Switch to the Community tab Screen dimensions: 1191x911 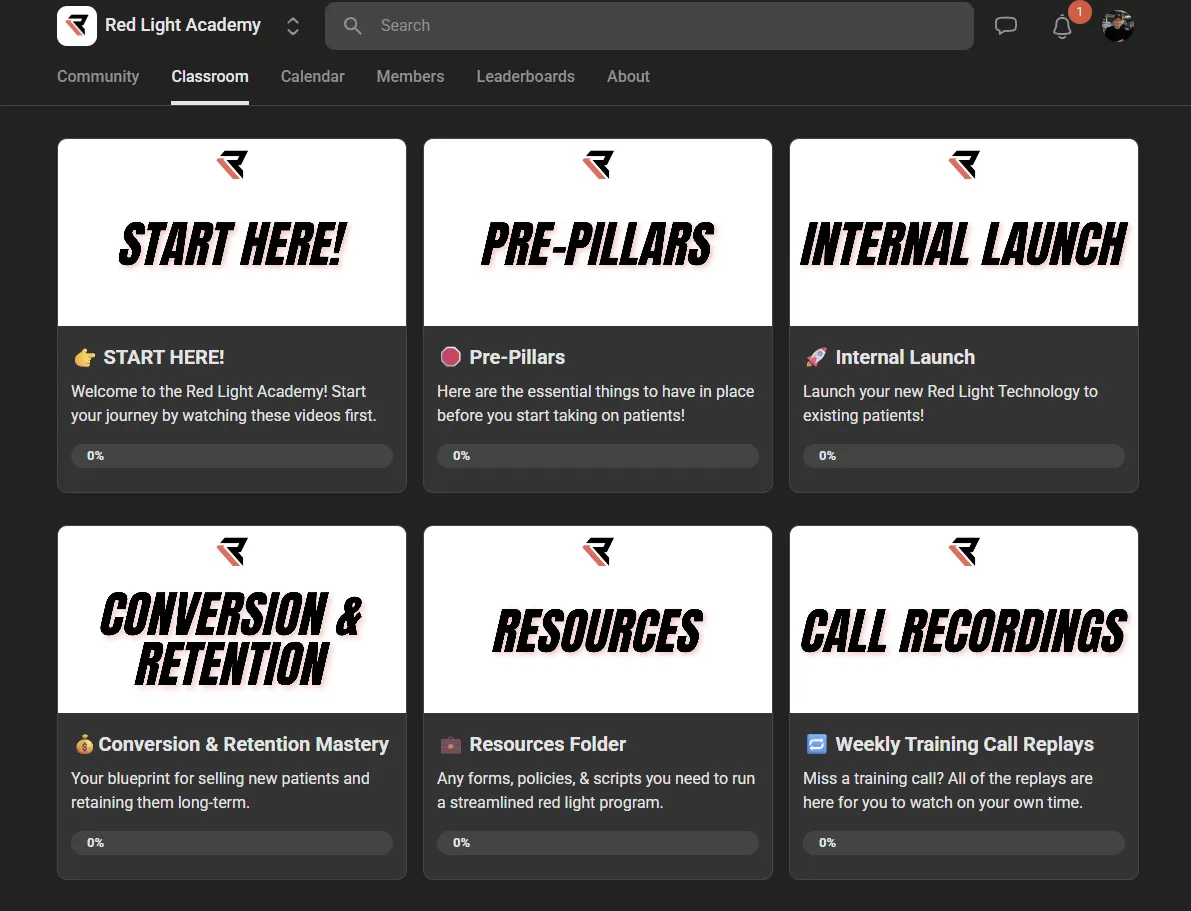98,77
